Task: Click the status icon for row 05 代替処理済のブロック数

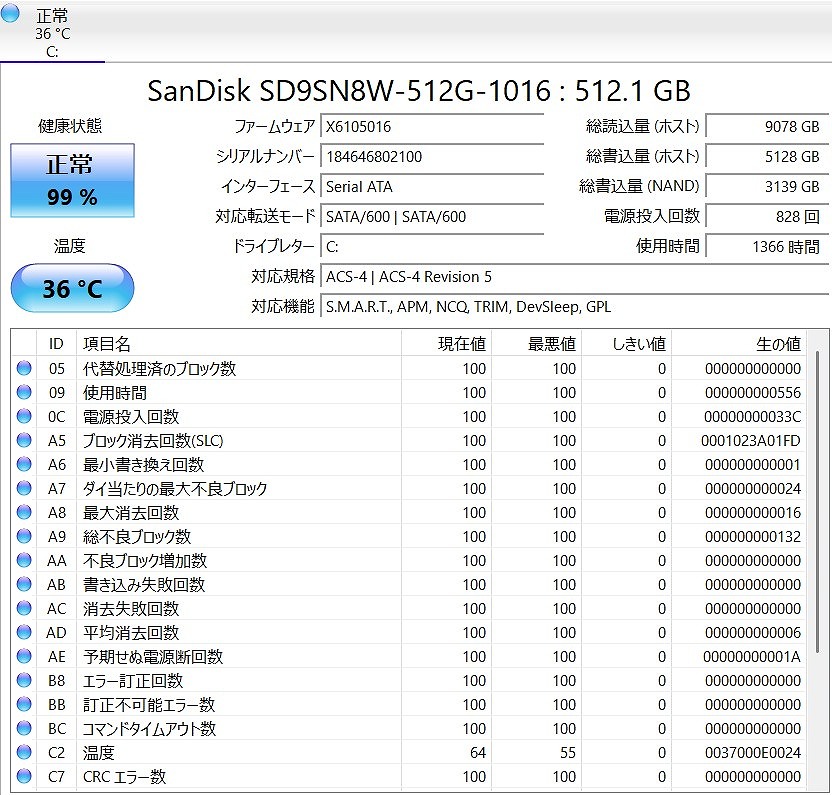Action: coord(24,369)
